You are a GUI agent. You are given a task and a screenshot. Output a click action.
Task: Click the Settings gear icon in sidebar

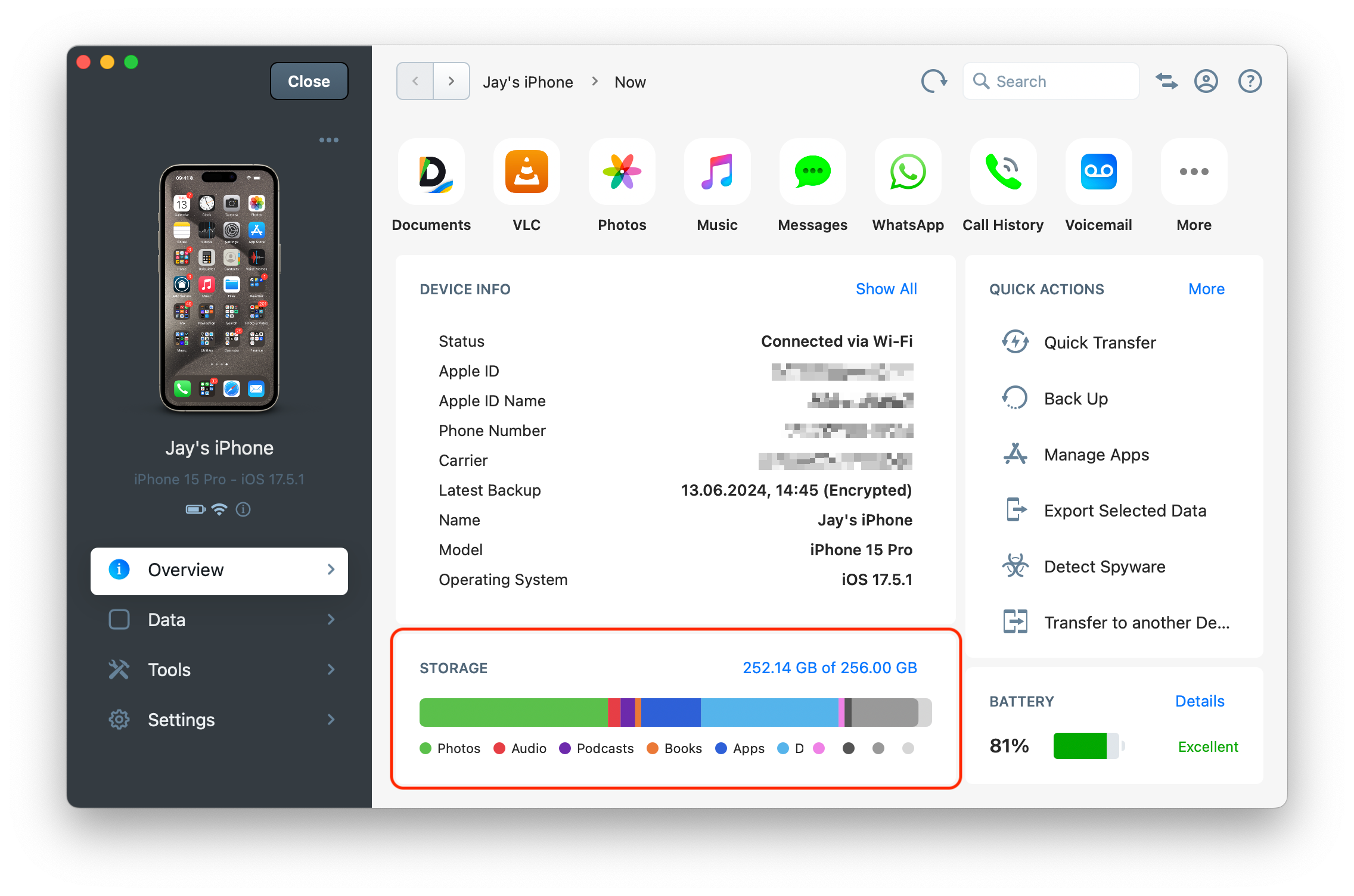pyautogui.click(x=119, y=720)
